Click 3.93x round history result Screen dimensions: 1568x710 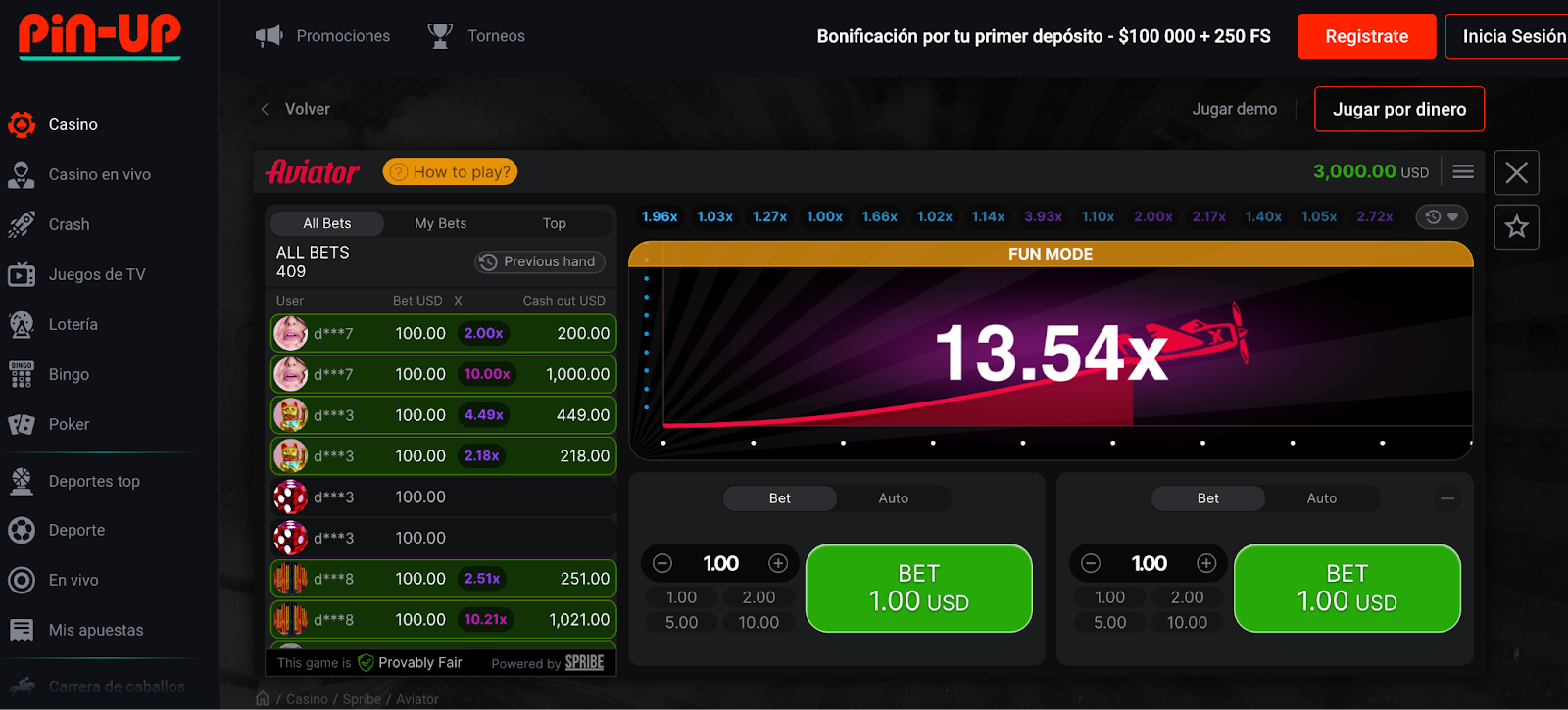1044,216
